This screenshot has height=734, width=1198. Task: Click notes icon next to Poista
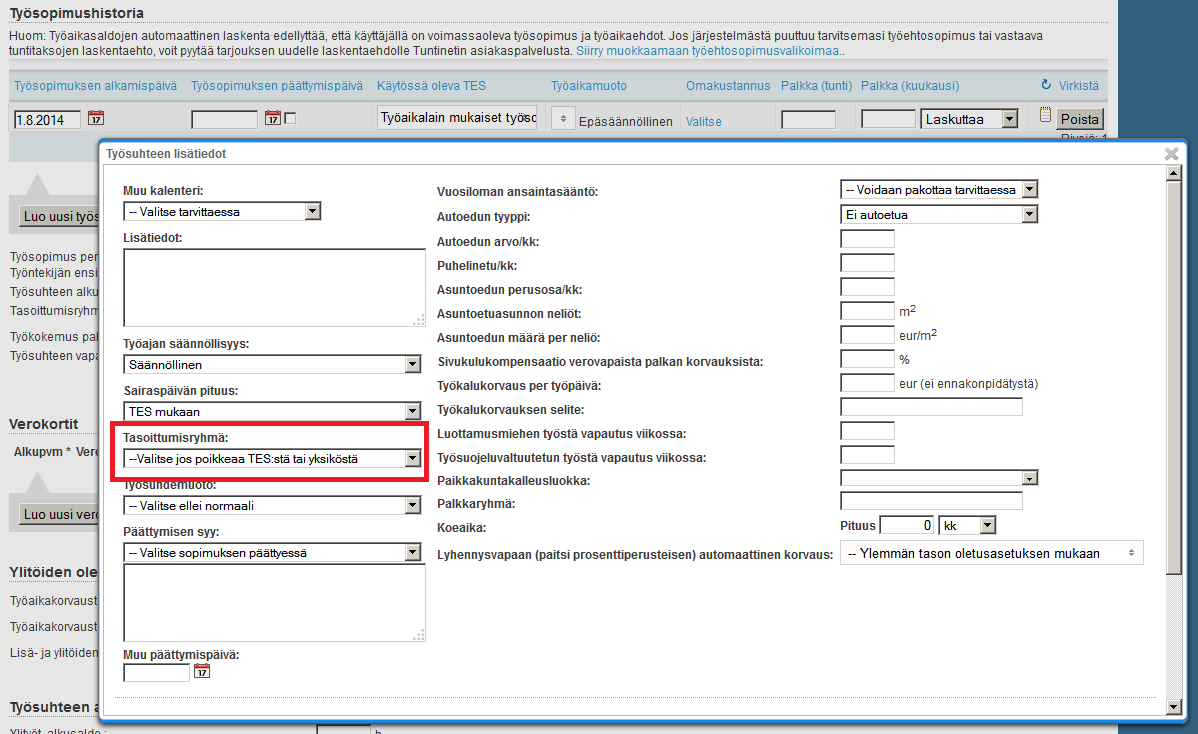click(x=1045, y=115)
